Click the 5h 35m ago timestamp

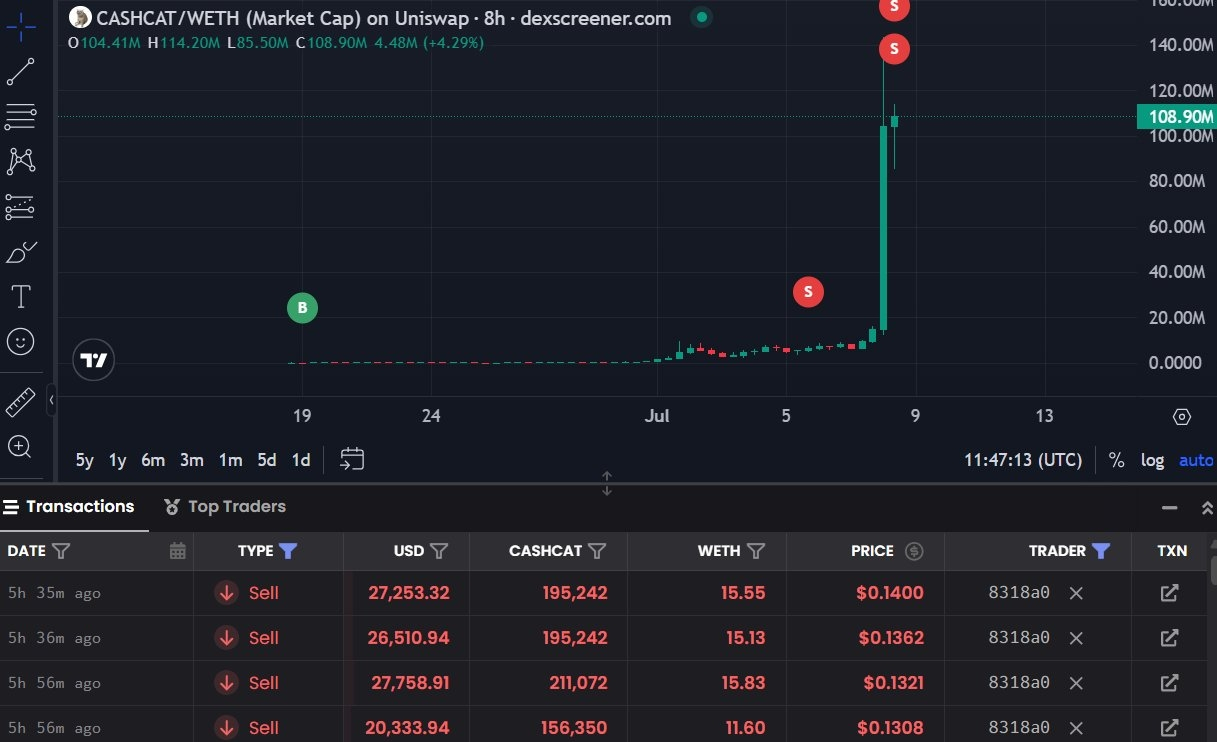(54, 593)
